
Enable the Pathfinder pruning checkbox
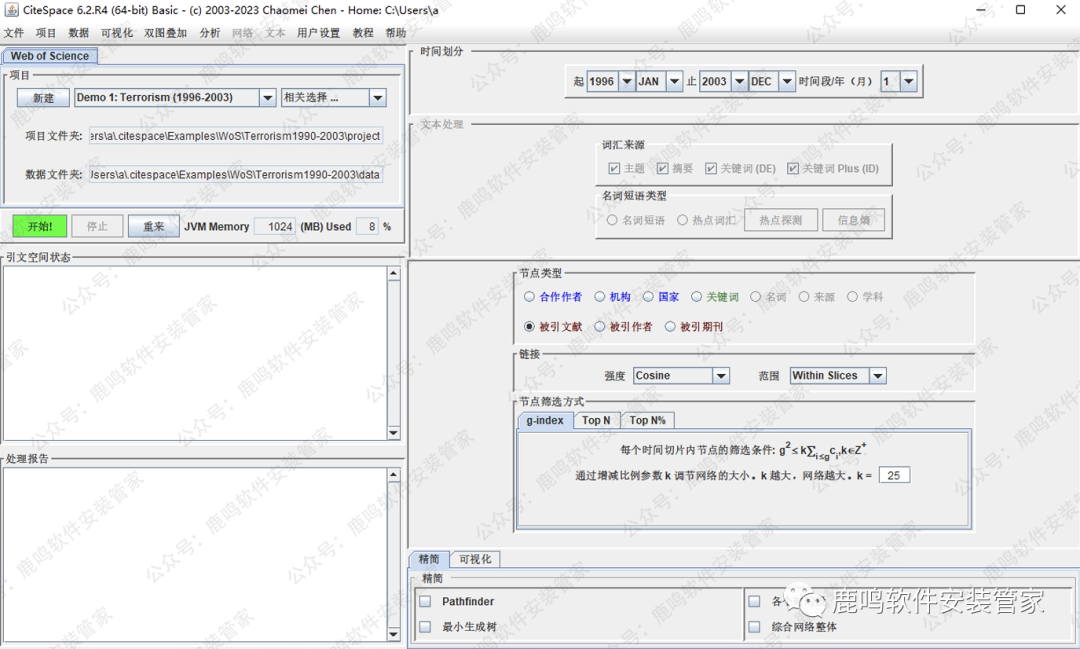click(x=425, y=602)
